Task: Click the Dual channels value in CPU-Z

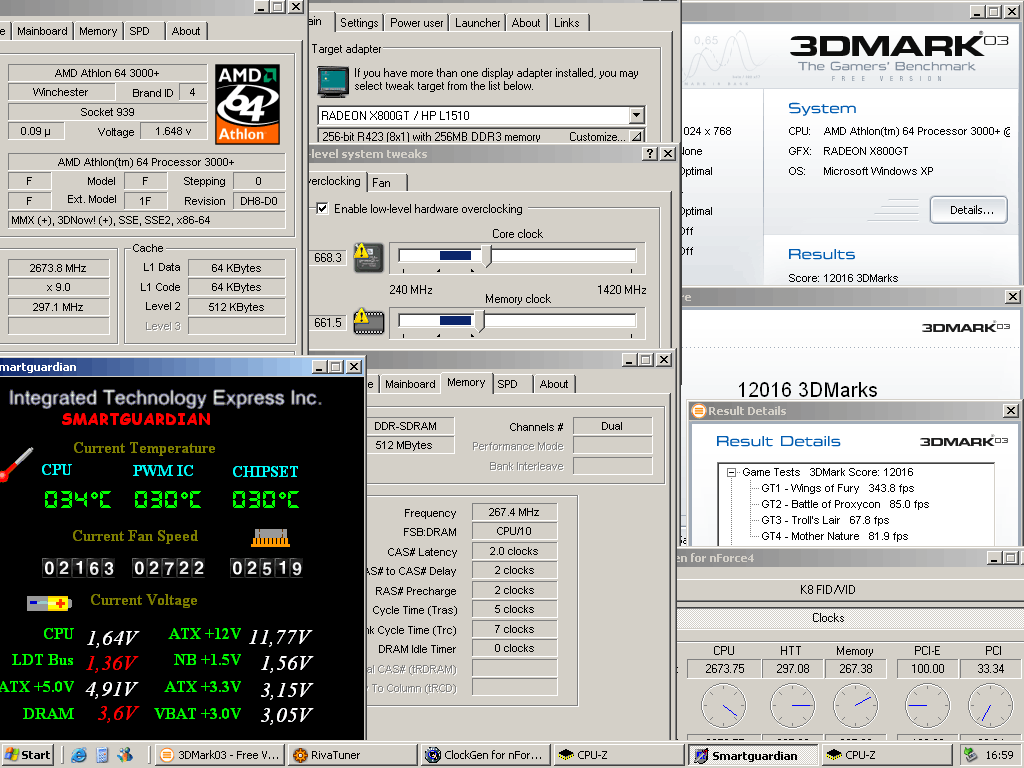Action: pyautogui.click(x=612, y=426)
